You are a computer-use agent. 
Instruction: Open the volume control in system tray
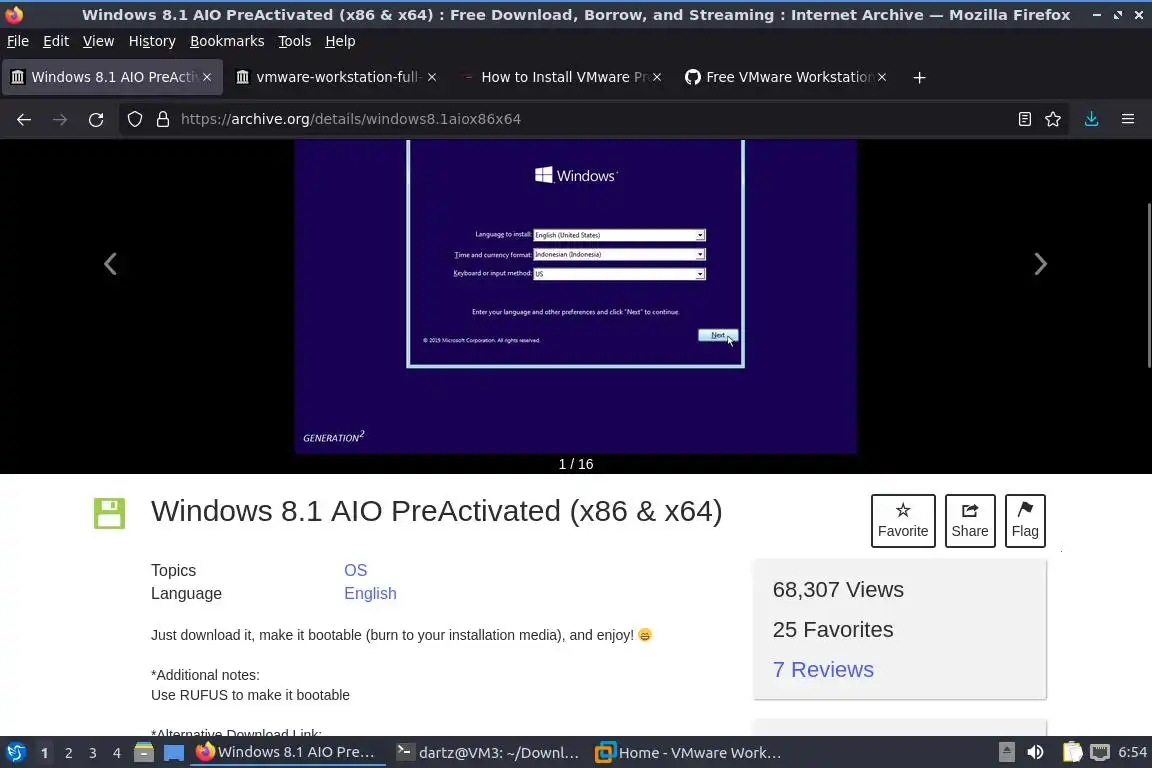click(1035, 753)
